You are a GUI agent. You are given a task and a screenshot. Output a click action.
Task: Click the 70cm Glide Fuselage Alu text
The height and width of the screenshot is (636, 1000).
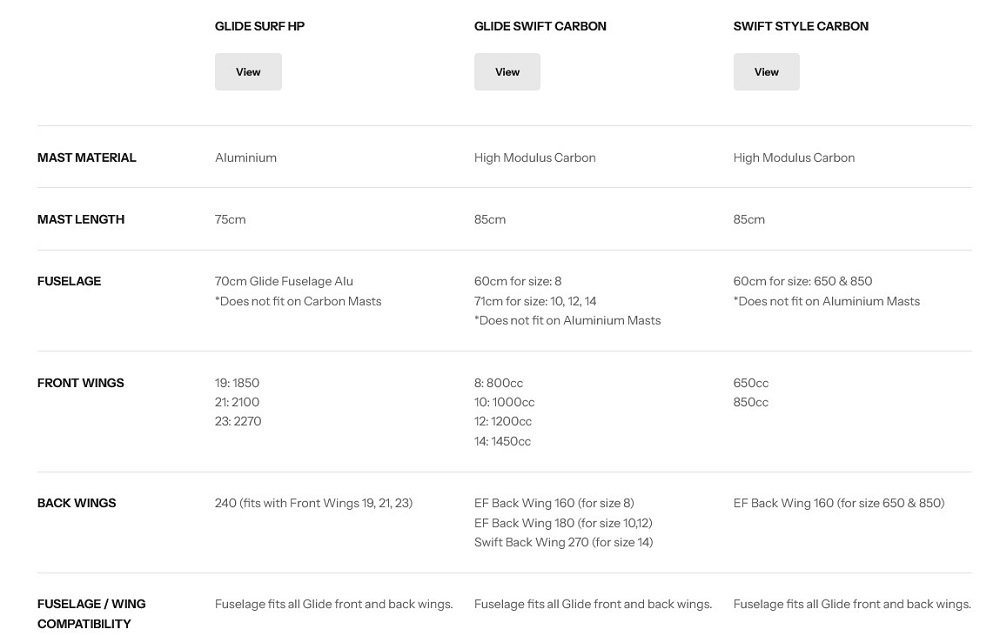284,281
